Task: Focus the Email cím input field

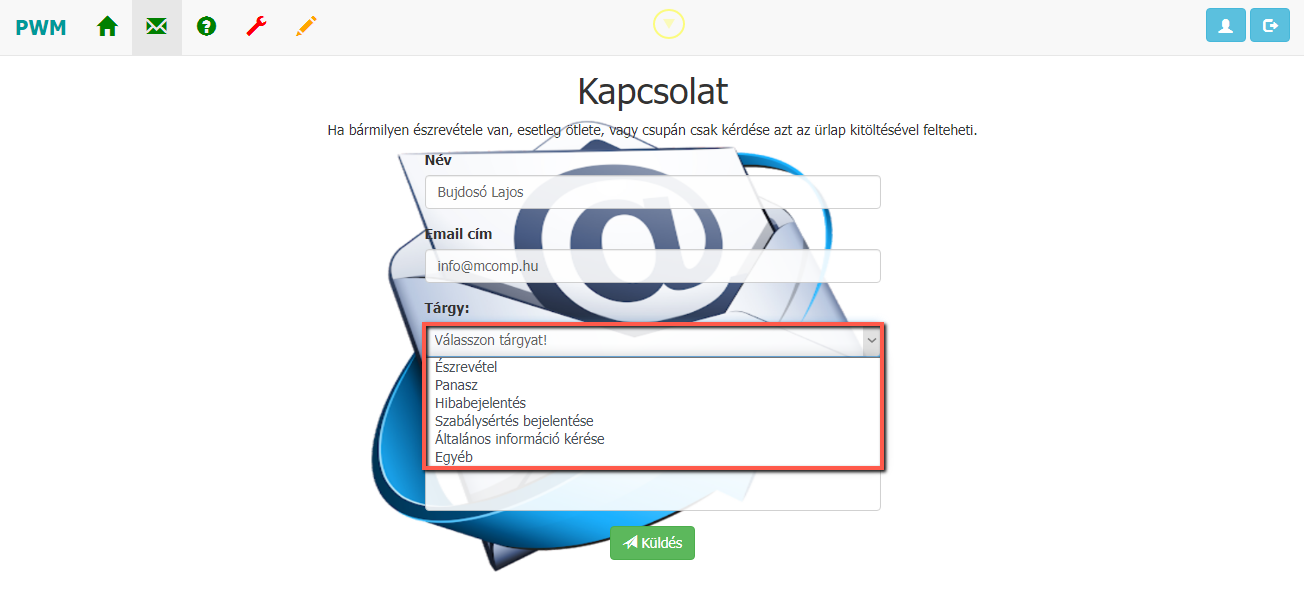Action: pos(653,266)
